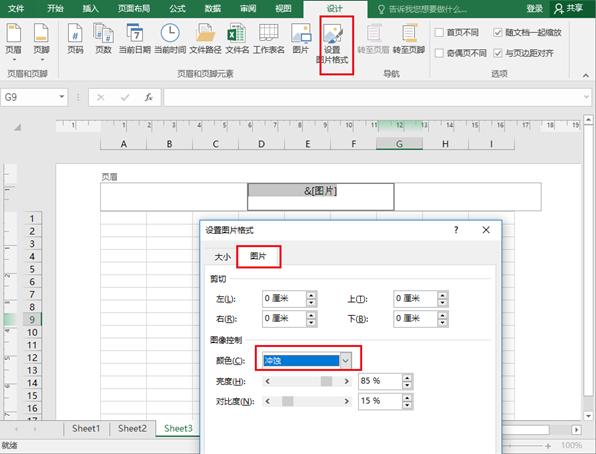Enable 首页不同 checkbox
This screenshot has height=454, width=596.
tap(439, 32)
